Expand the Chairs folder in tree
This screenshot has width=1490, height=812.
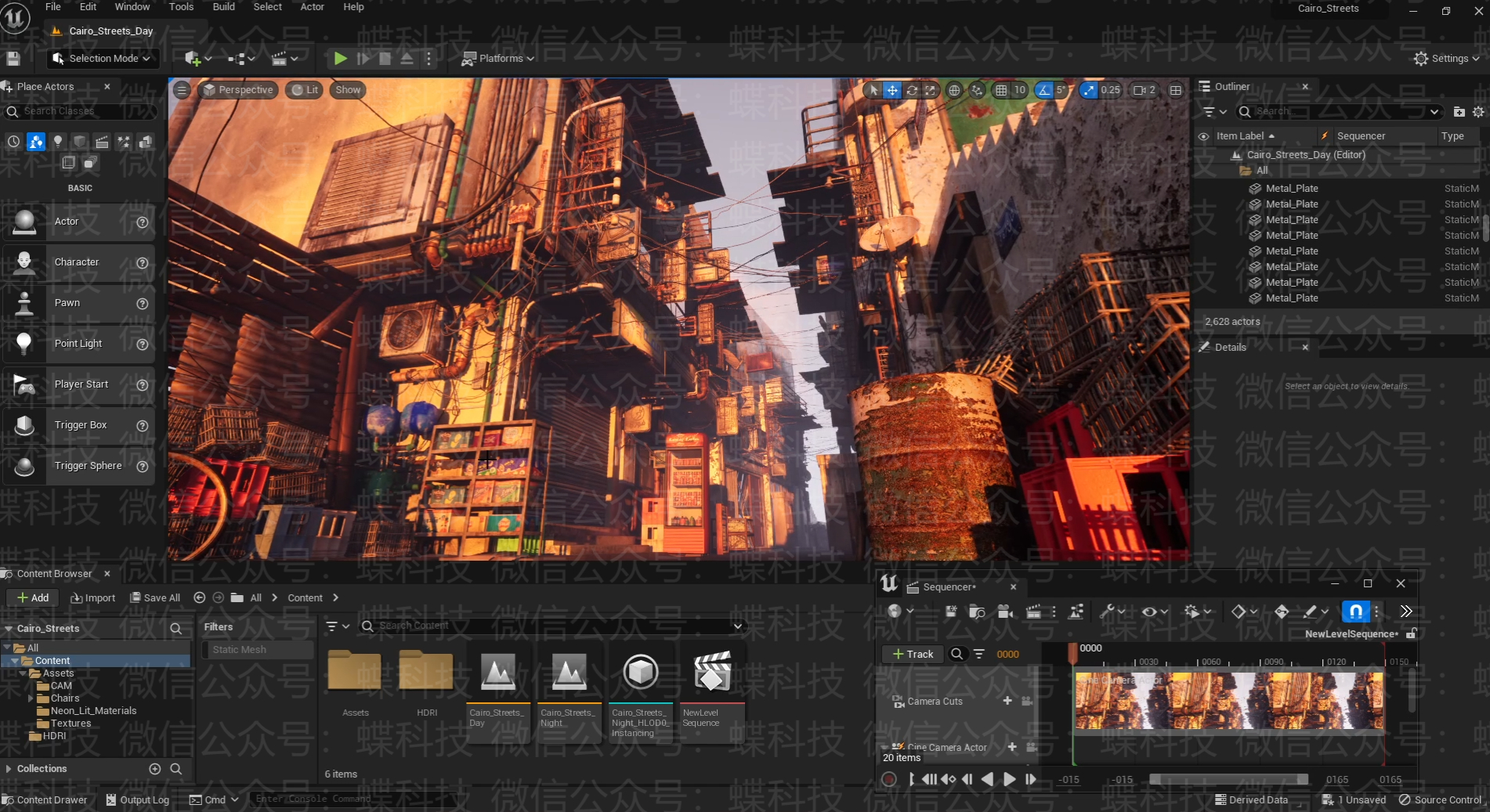(x=31, y=698)
